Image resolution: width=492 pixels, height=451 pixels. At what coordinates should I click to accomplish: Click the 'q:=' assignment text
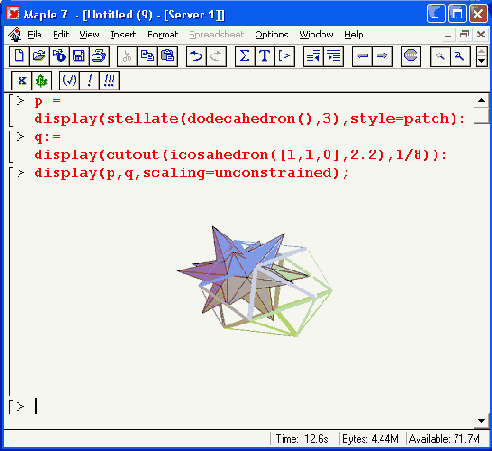click(47, 137)
